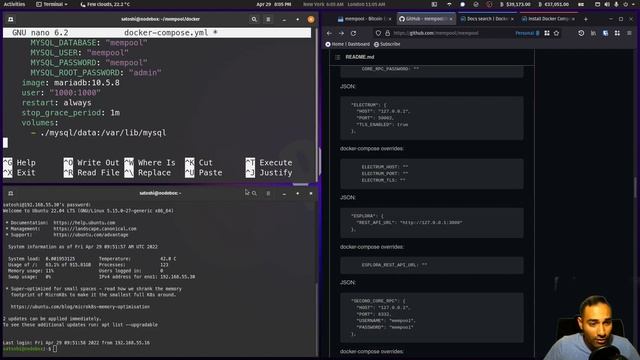Open Bitcoin EUR price indicator
The image size is (640, 360).
[x=553, y=4]
